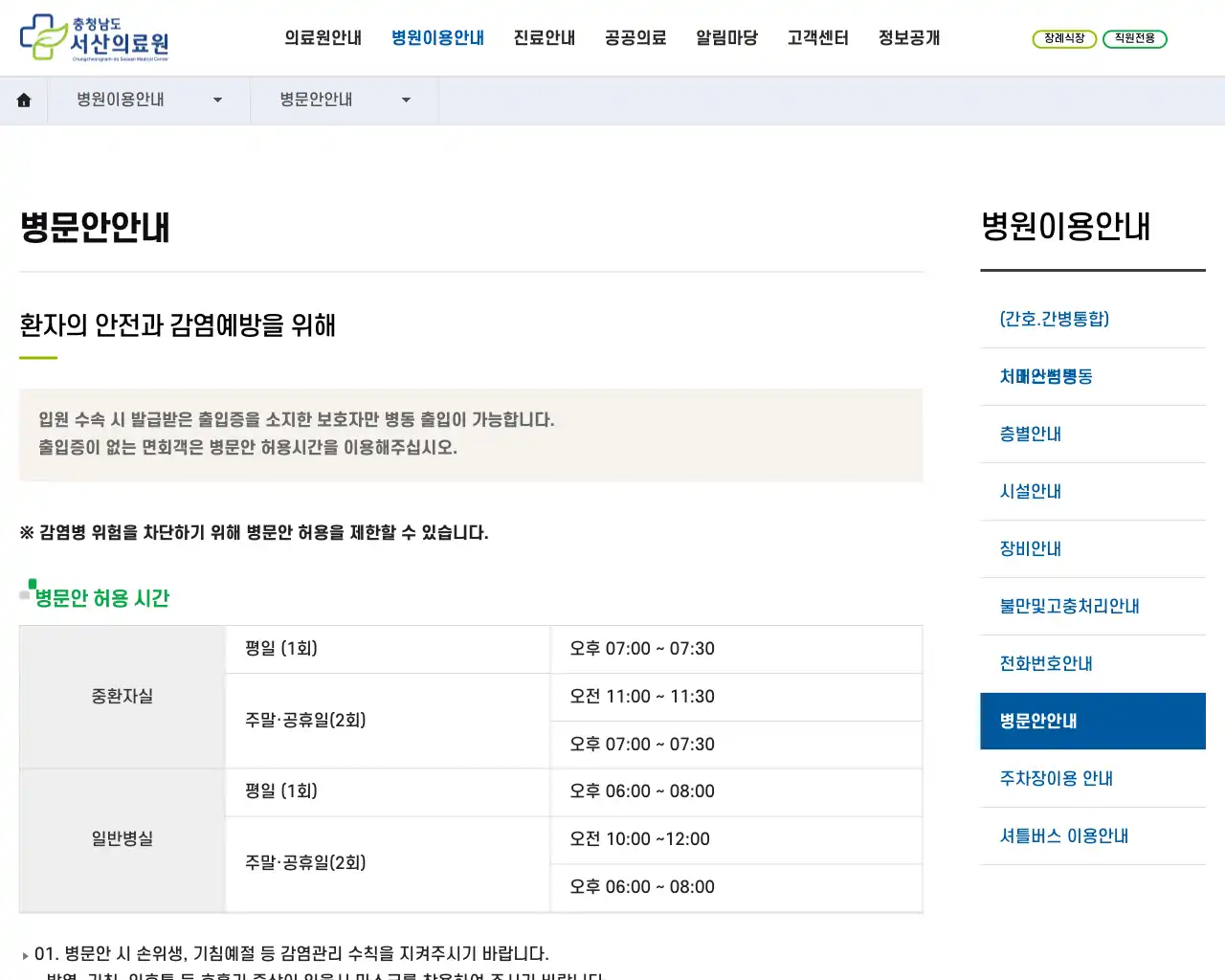Click the 서산의료원 logo

94,38
